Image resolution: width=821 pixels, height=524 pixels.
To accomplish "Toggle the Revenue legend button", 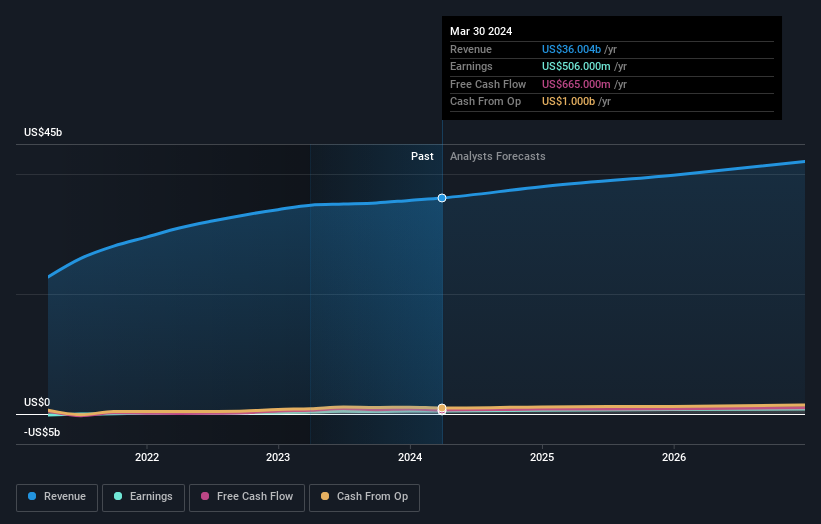I will 57,497.
